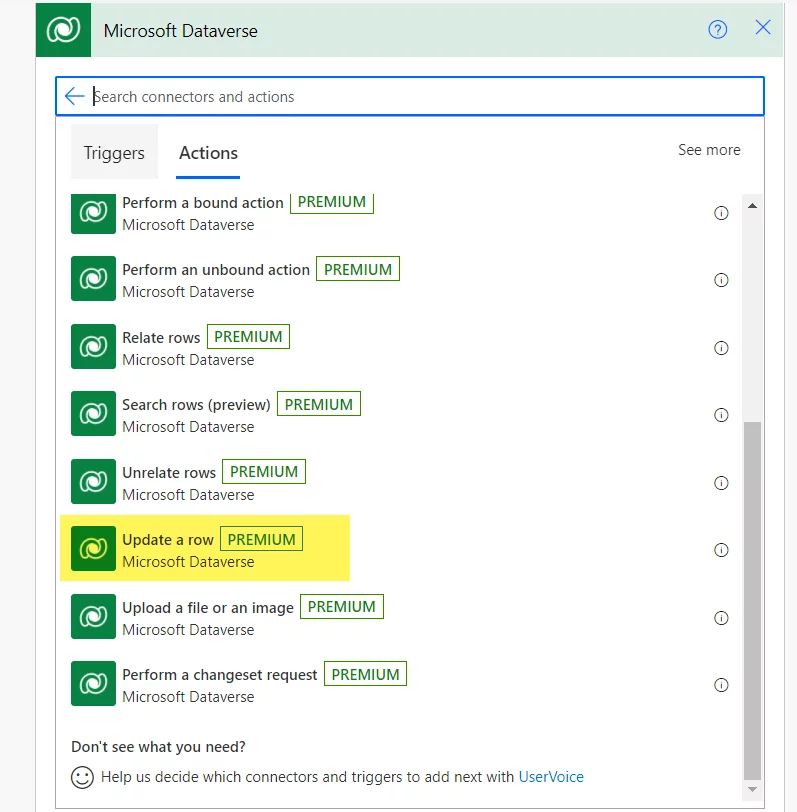Click PREMIUM badge on Perform an unbound action
The height and width of the screenshot is (812, 797).
358,269
